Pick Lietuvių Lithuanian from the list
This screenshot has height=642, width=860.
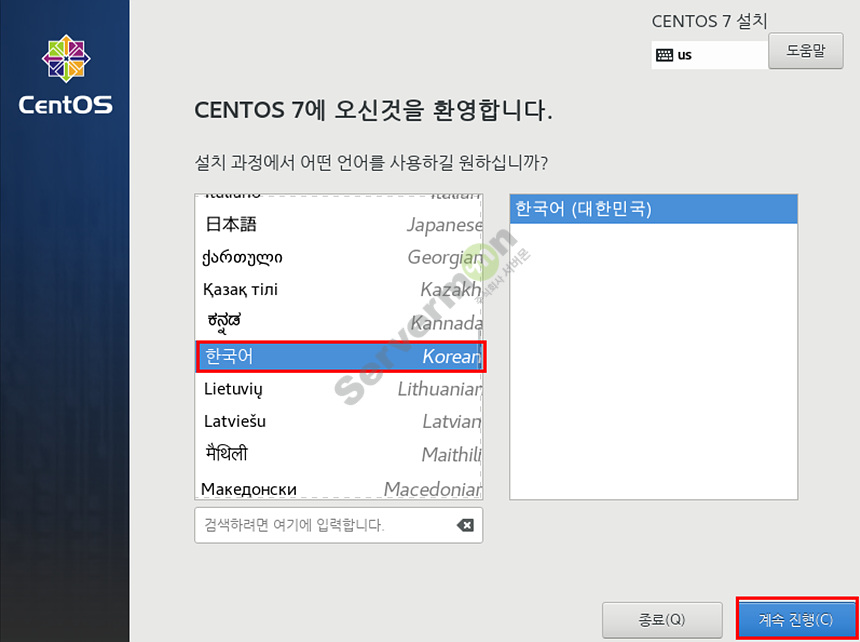tap(339, 389)
